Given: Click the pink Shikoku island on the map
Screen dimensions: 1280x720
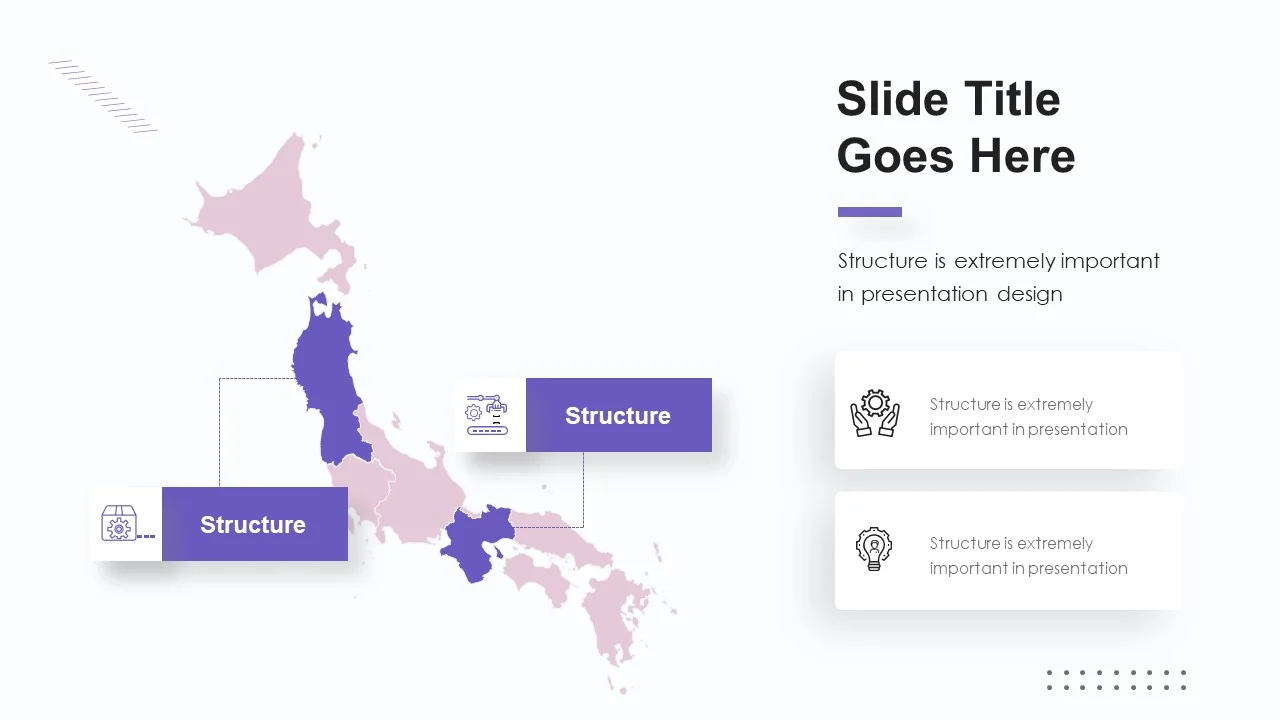Looking at the screenshot, I should pos(535,578).
